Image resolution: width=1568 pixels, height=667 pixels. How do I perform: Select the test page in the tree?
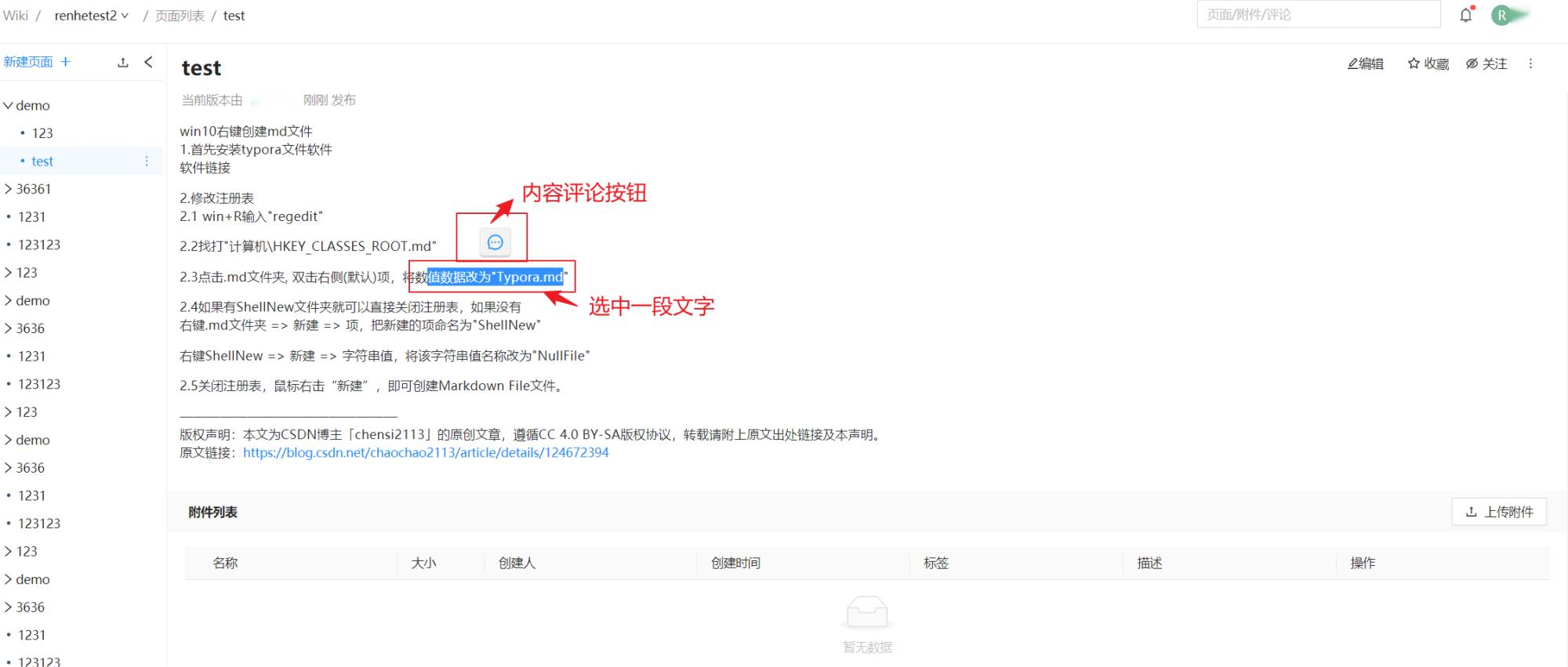click(42, 161)
